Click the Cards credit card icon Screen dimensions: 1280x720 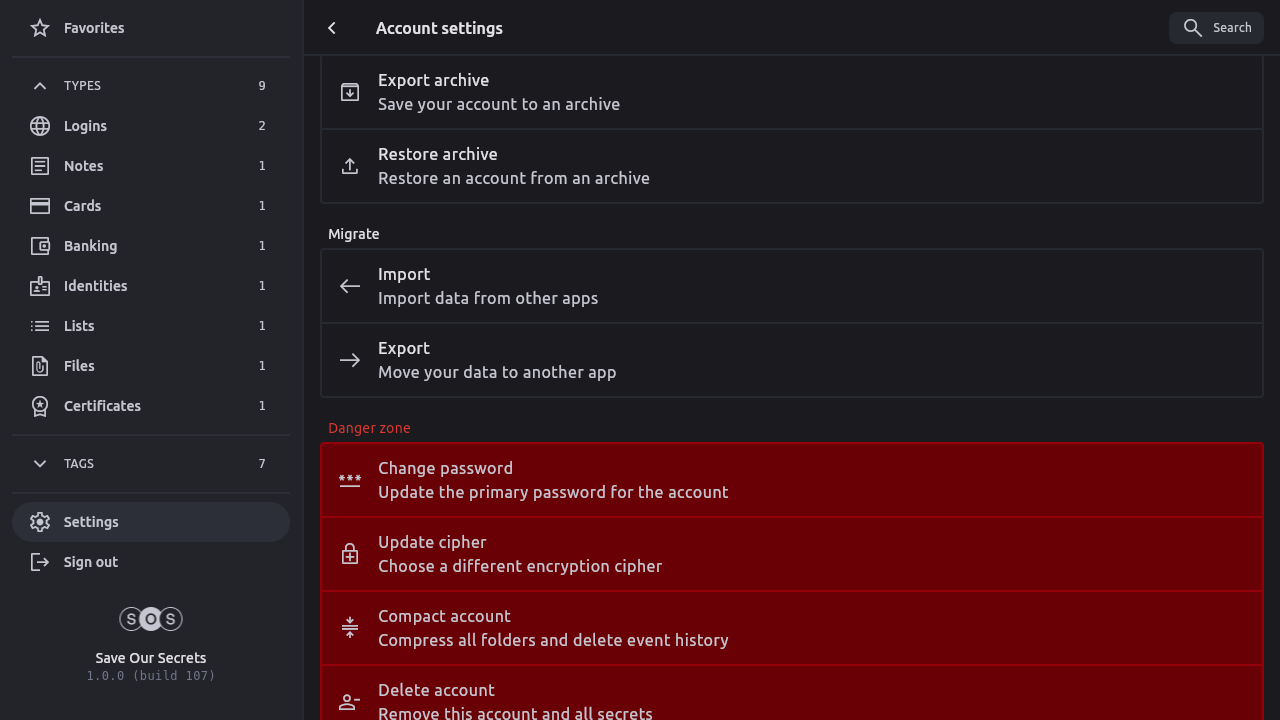pos(40,206)
